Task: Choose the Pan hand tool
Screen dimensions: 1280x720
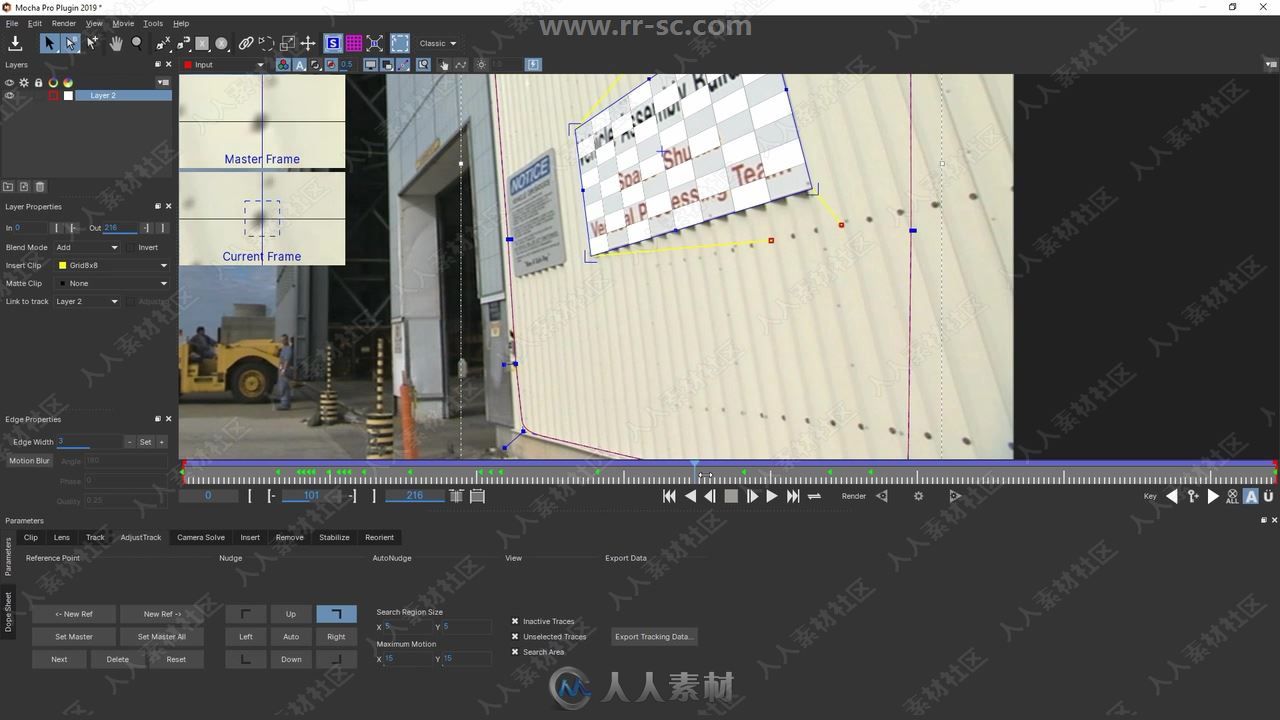Action: pyautogui.click(x=116, y=43)
